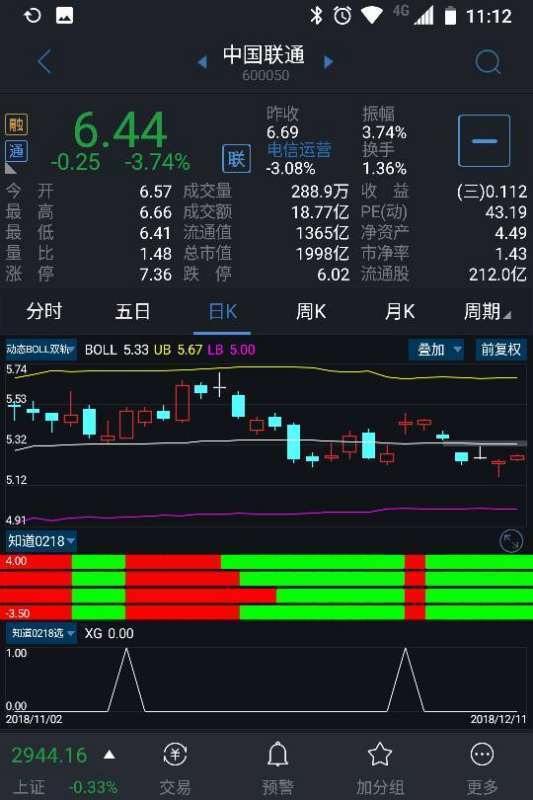Open 更多 more options icon
Viewport: 533px width, 800px height.
pos(482,754)
